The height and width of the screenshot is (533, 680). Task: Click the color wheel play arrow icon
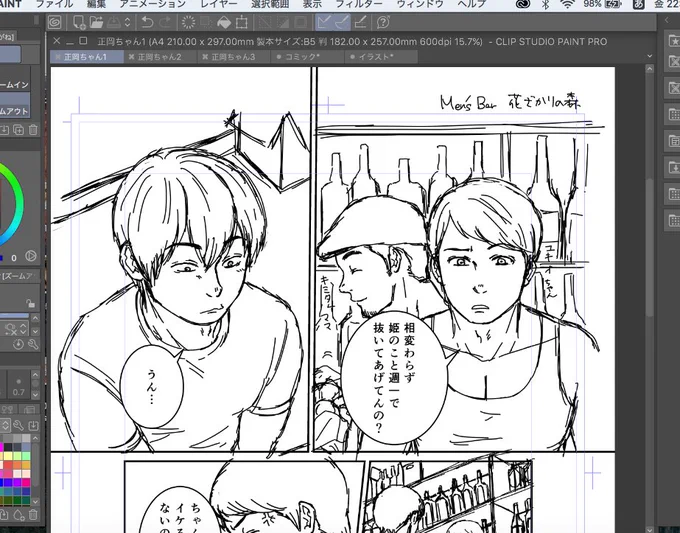pos(30,256)
